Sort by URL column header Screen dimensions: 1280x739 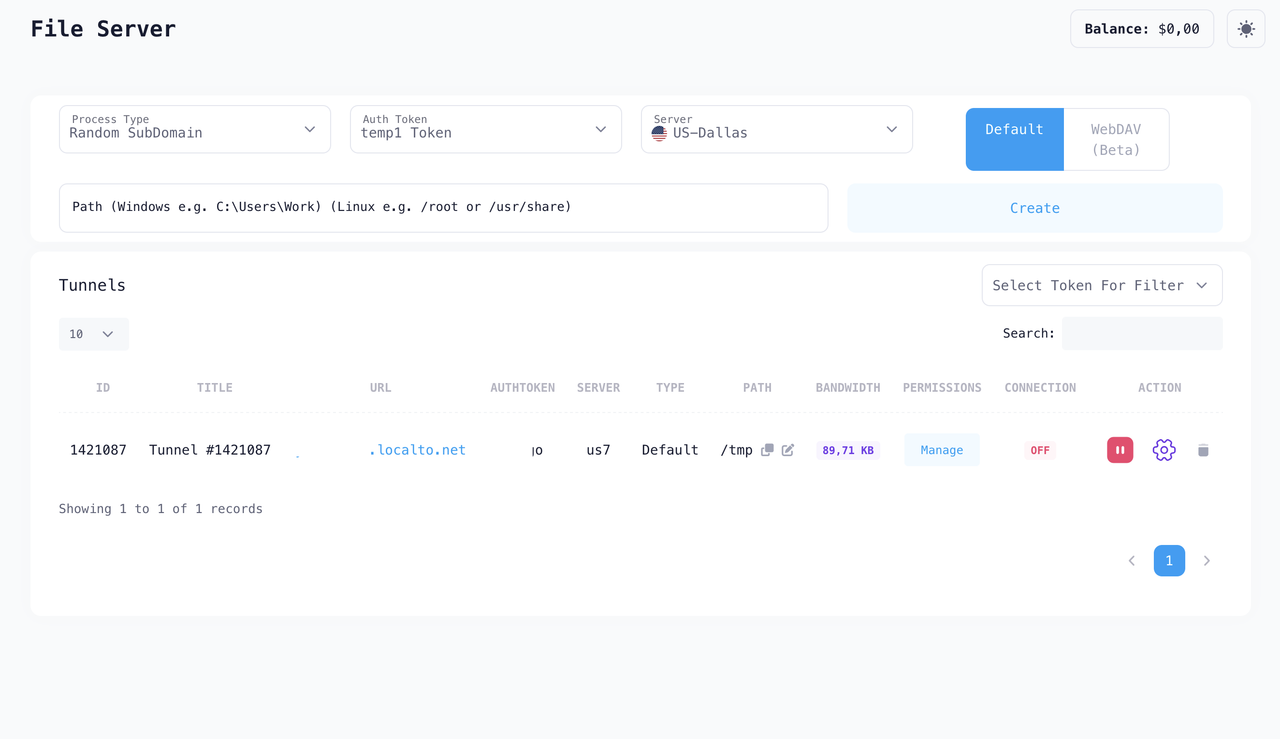click(x=381, y=387)
